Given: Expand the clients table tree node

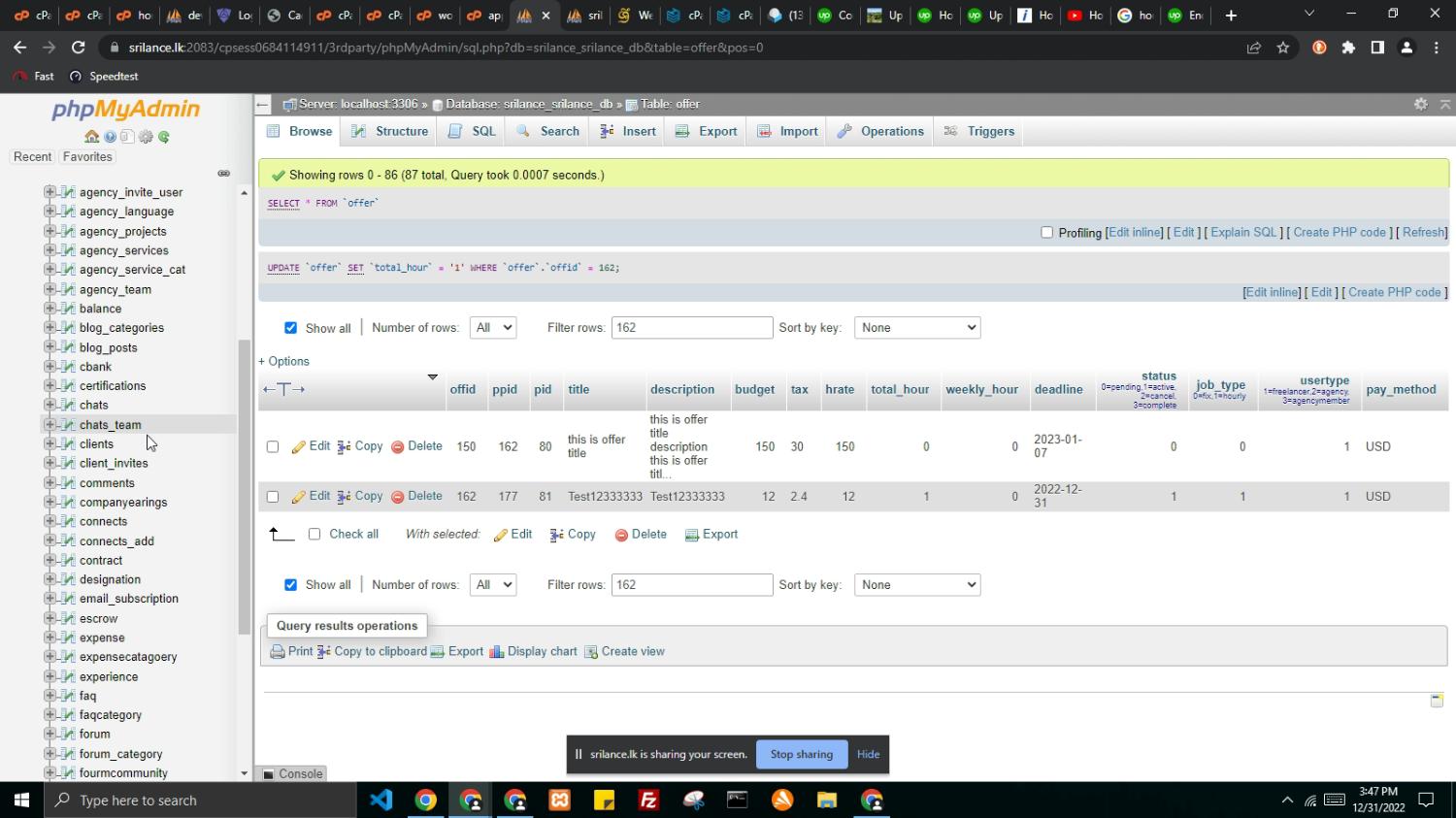Looking at the screenshot, I should pos(50,444).
